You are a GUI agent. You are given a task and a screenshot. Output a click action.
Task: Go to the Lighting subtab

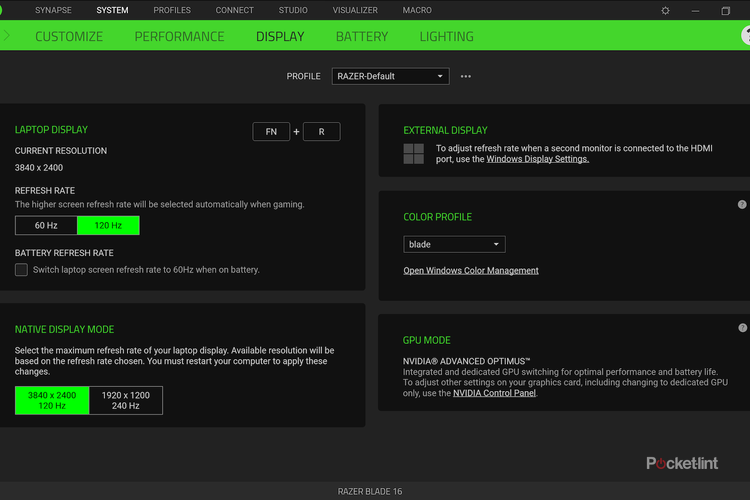point(446,36)
